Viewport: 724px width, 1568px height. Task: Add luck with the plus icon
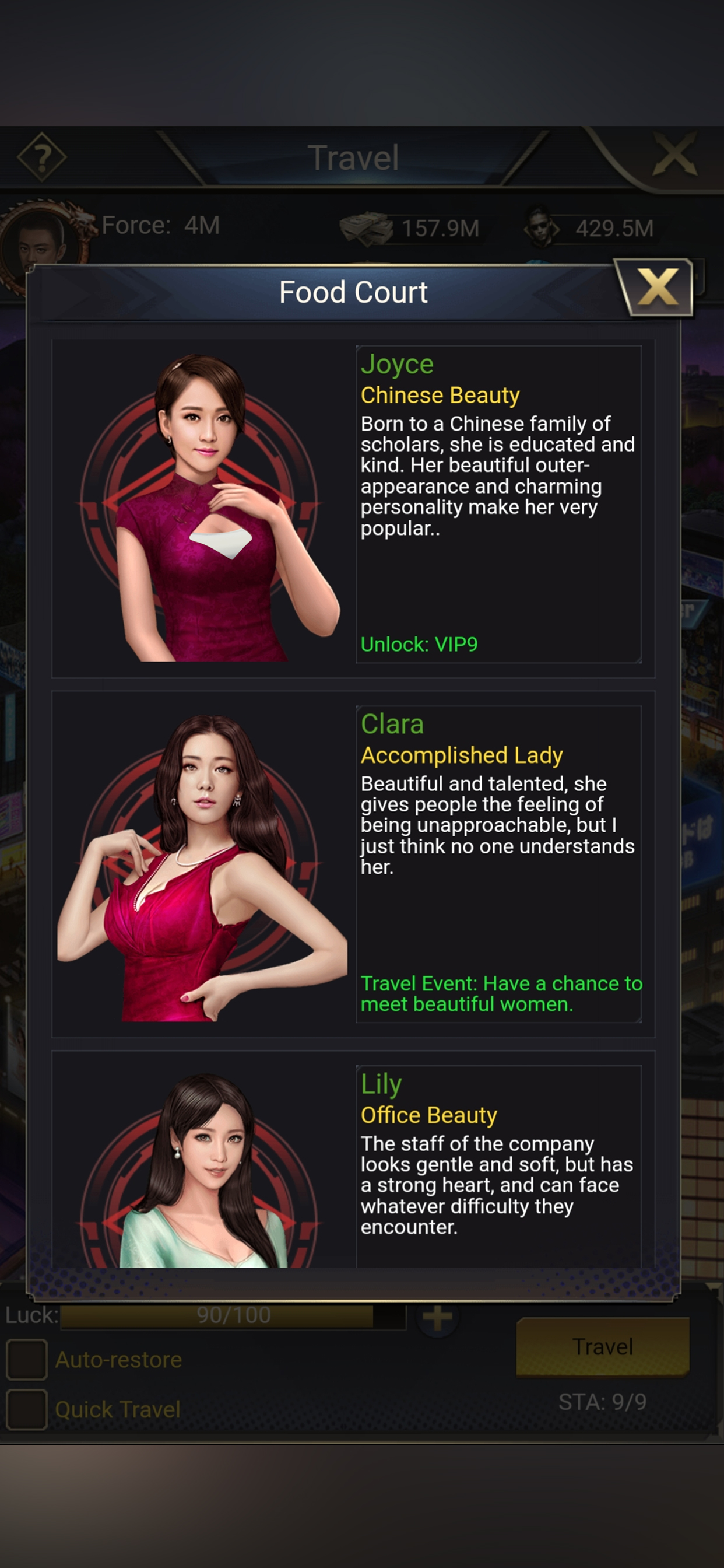click(x=437, y=1317)
